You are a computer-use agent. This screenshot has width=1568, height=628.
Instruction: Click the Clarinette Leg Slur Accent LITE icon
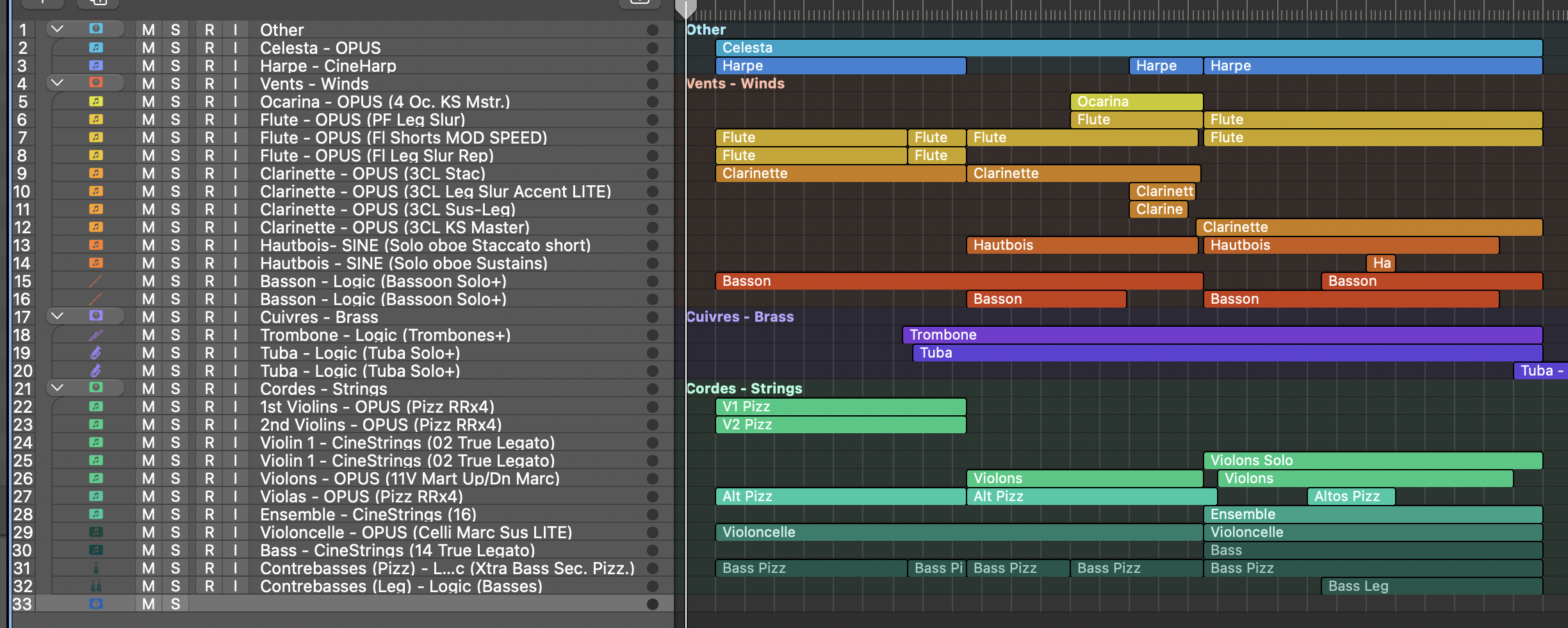pos(95,191)
